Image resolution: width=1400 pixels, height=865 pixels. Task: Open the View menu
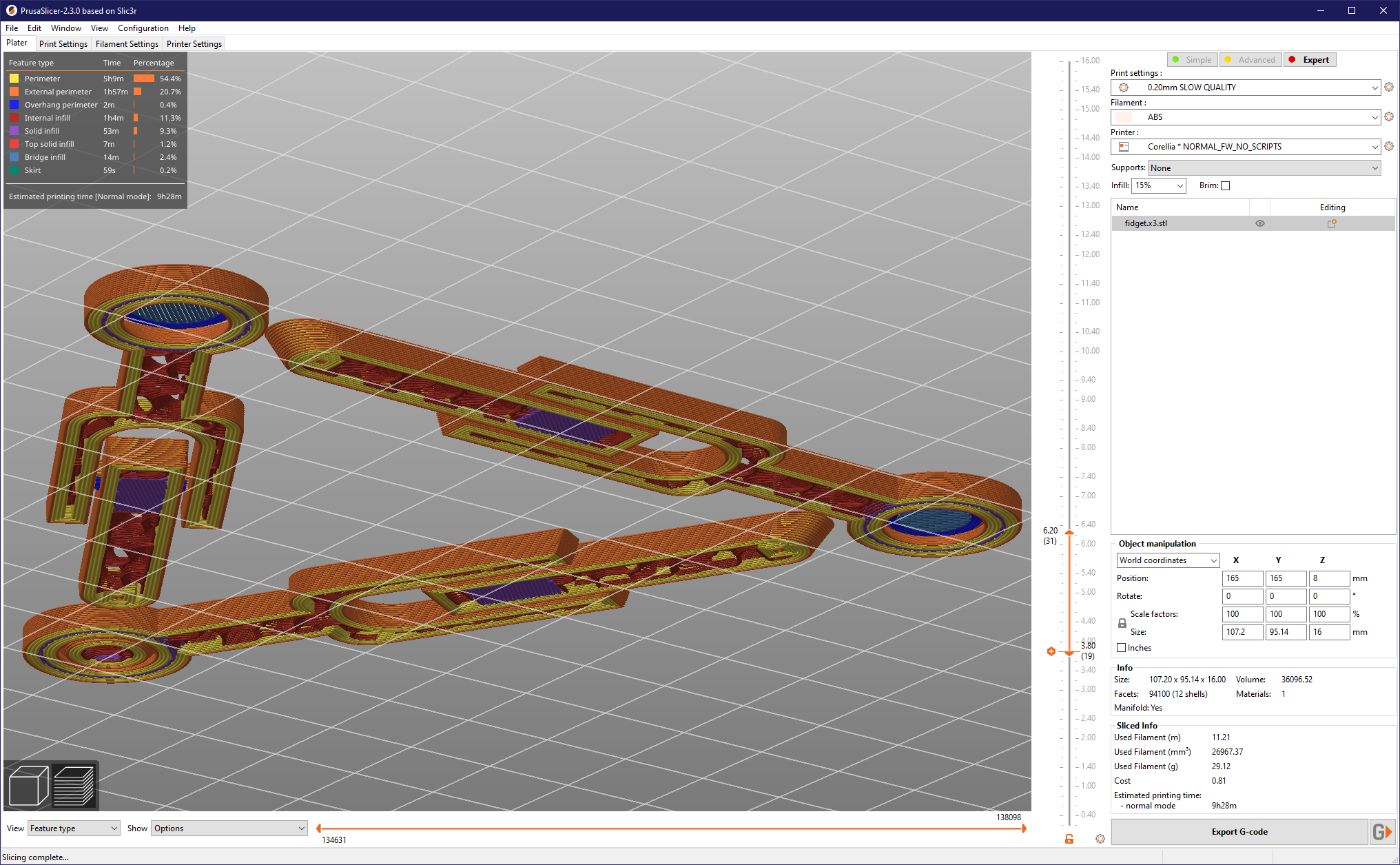coord(99,28)
